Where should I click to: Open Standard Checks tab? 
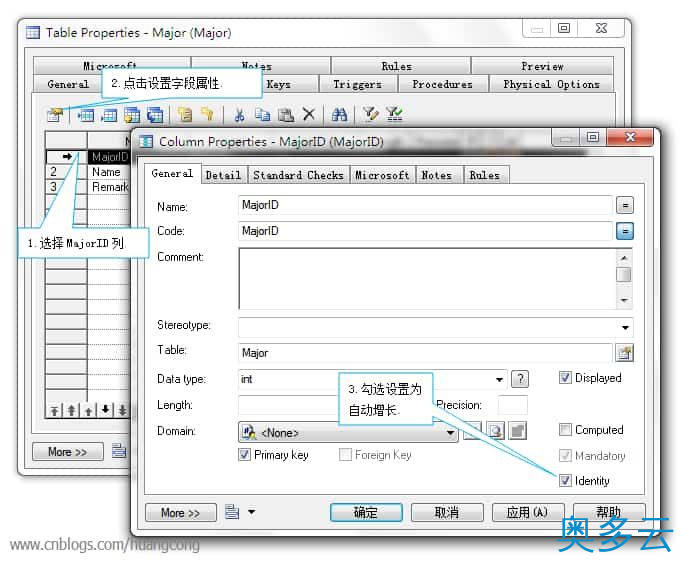[x=298, y=175]
